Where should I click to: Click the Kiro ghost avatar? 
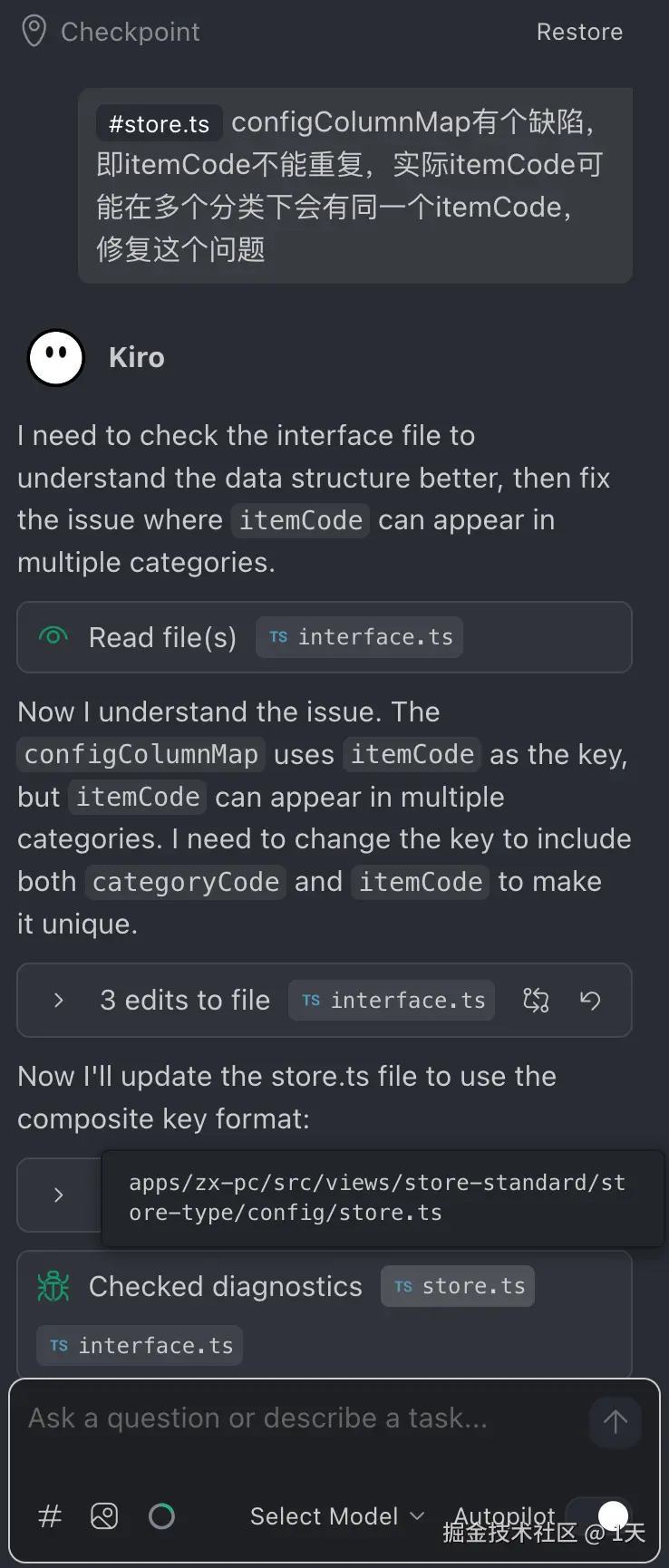click(x=56, y=358)
